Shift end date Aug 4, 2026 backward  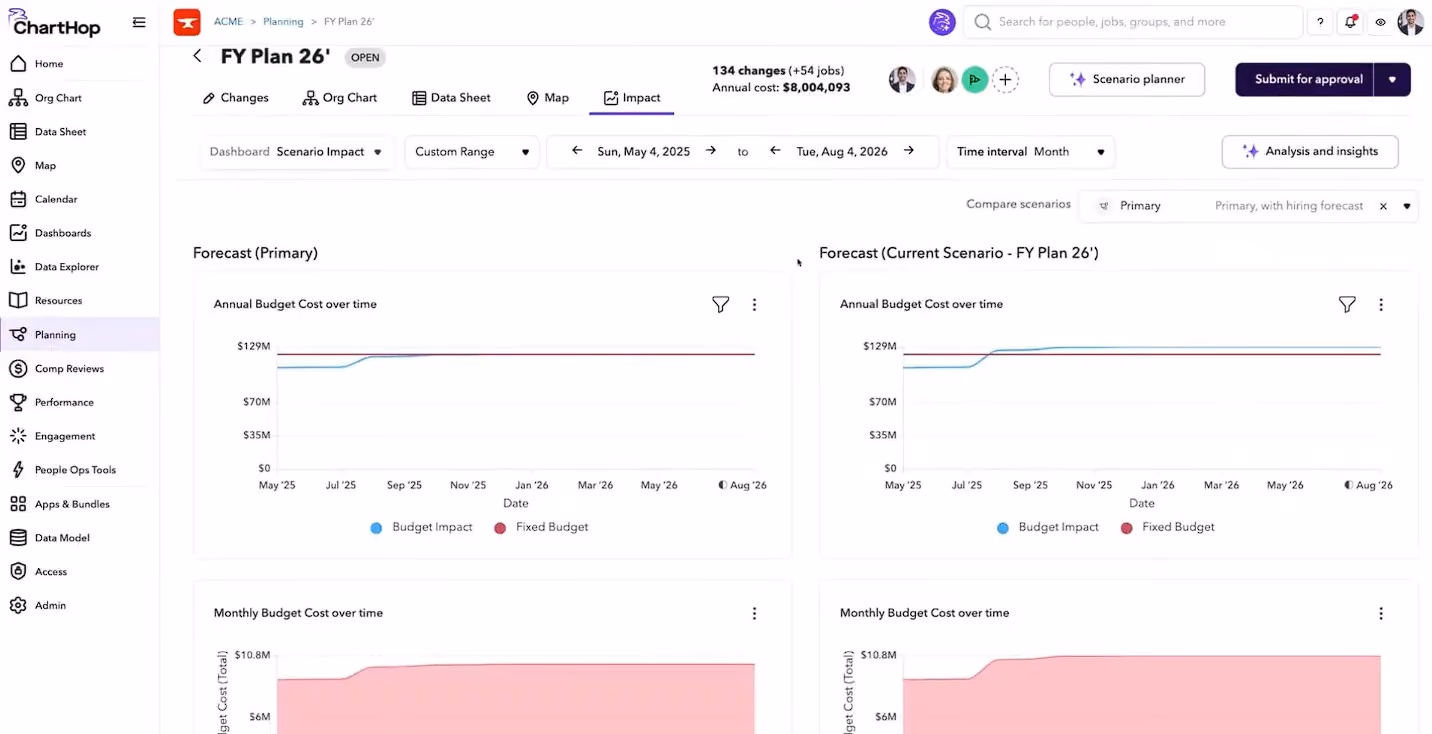(775, 151)
